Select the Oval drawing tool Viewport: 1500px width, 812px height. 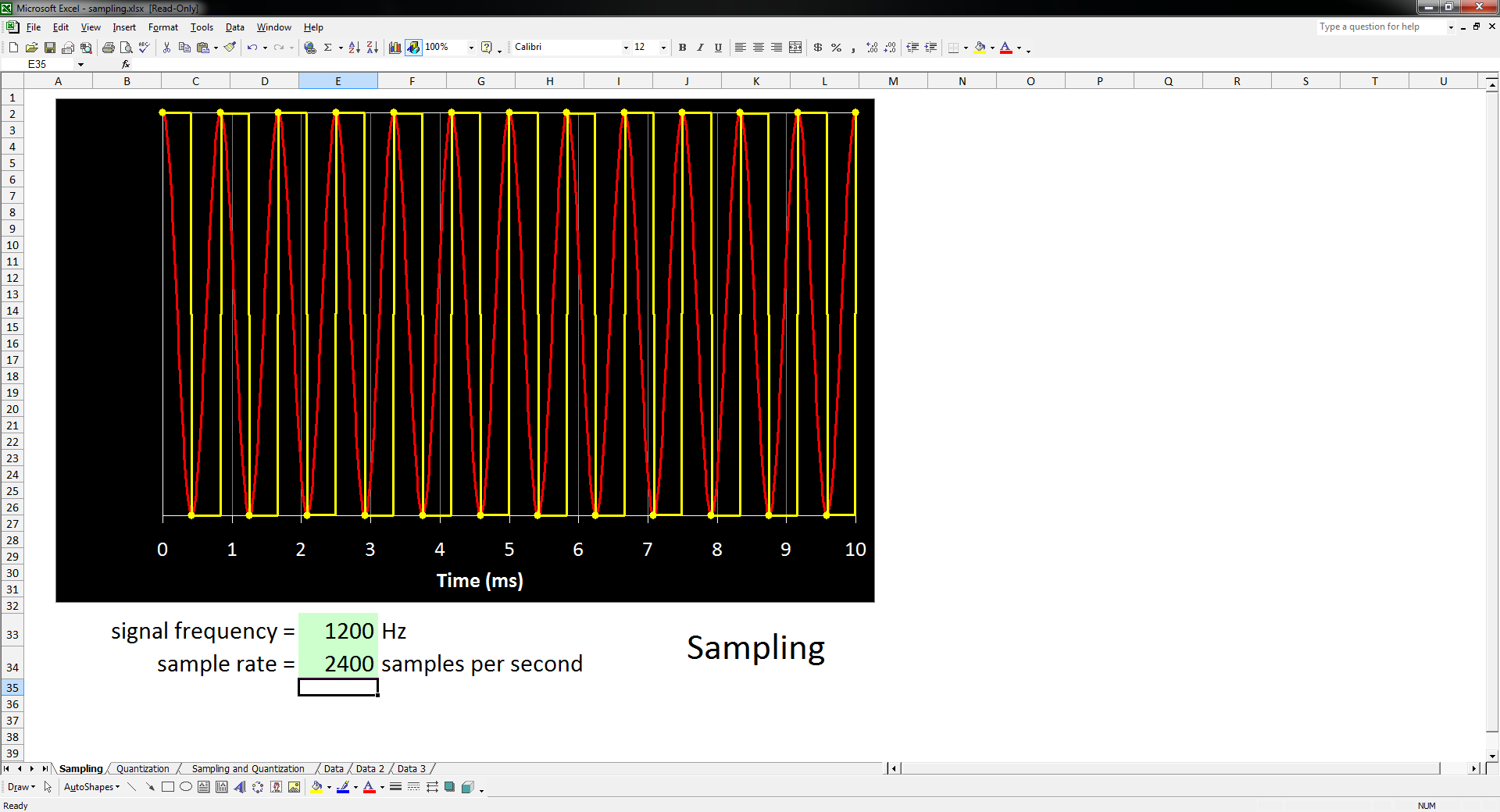(x=185, y=787)
